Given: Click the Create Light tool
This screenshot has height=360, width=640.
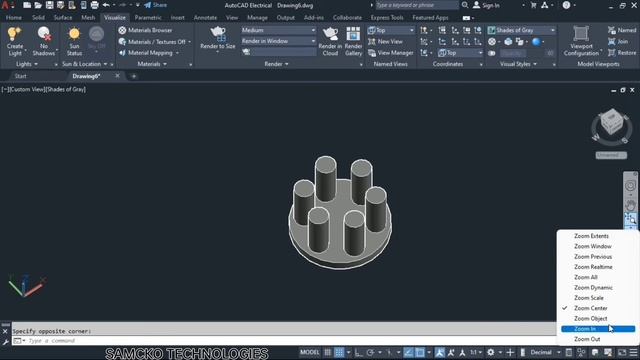Looking at the screenshot, I should 15,41.
